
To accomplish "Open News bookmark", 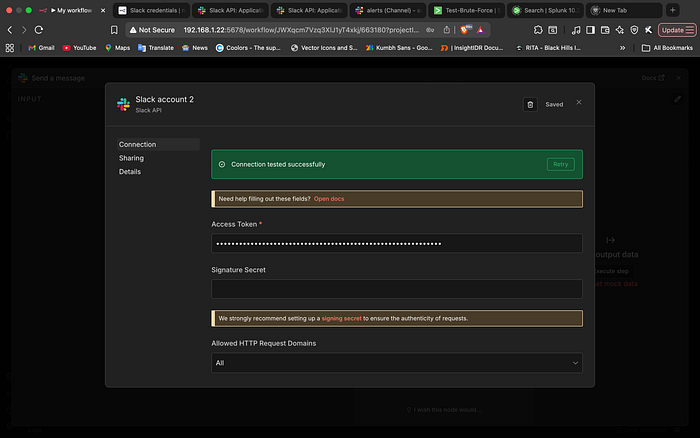I will pos(195,48).
